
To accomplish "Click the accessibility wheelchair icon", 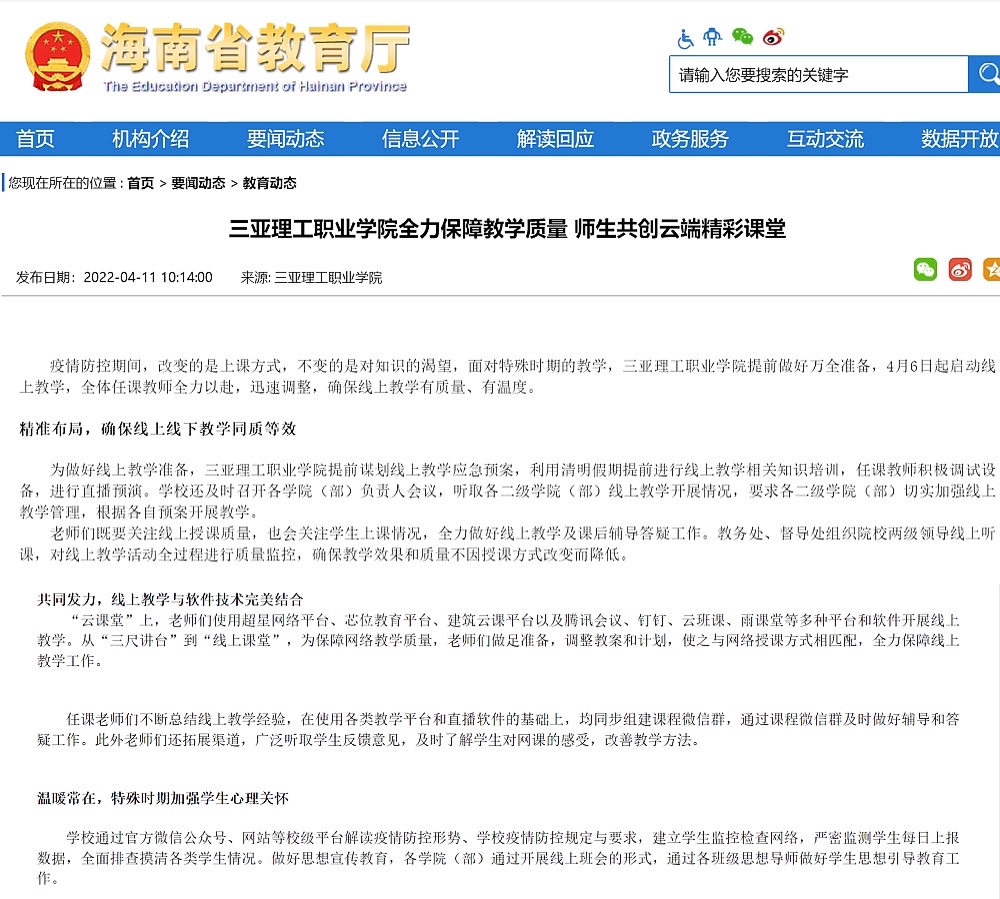I will click(x=686, y=38).
